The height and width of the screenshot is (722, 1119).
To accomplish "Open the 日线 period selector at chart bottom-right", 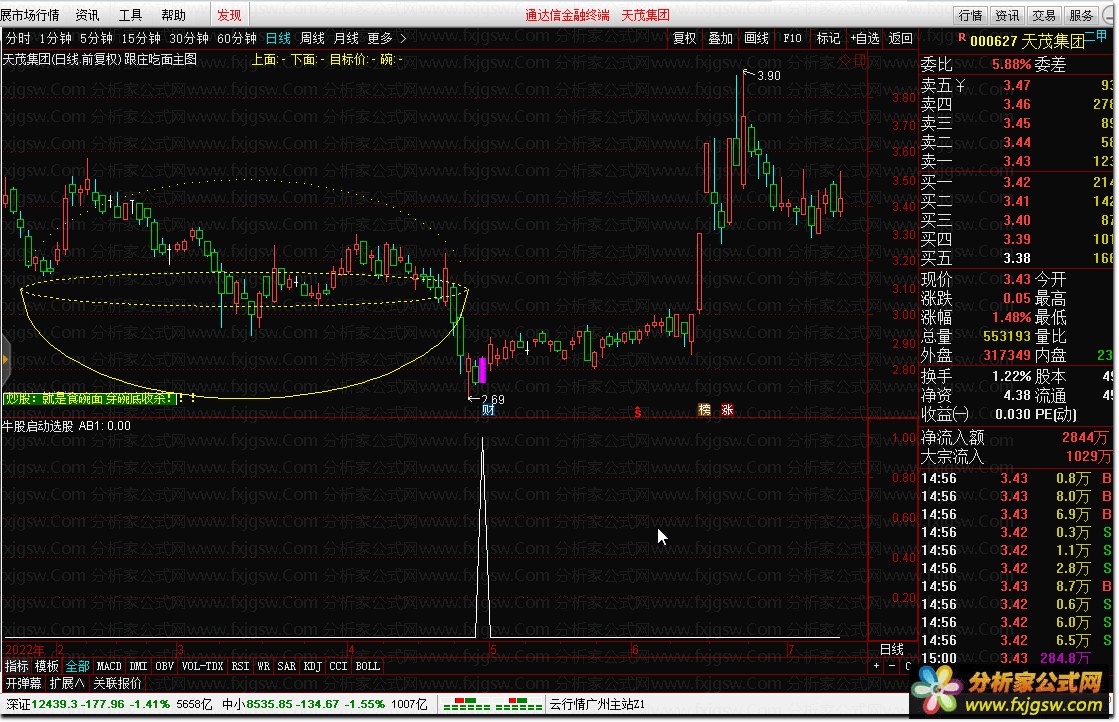I will click(x=891, y=649).
